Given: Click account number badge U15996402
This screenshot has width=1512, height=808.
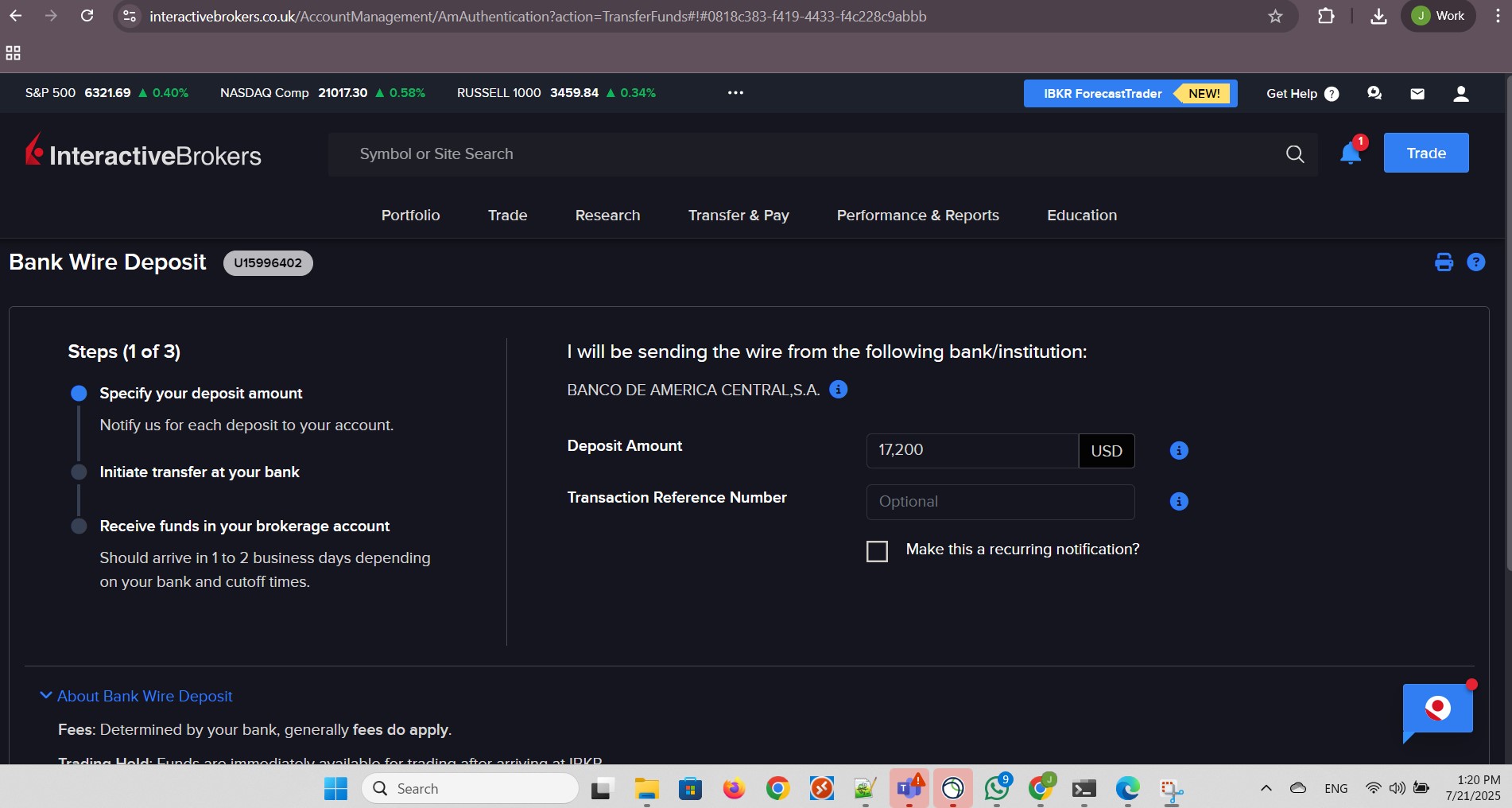Looking at the screenshot, I should (x=268, y=263).
